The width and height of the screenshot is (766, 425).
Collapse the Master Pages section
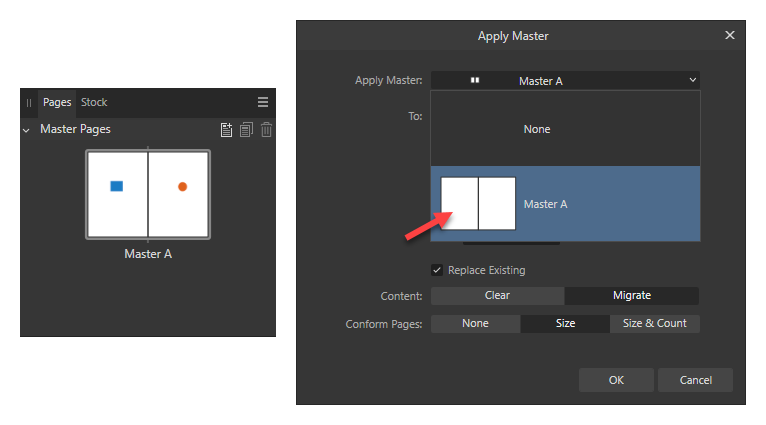(26, 130)
